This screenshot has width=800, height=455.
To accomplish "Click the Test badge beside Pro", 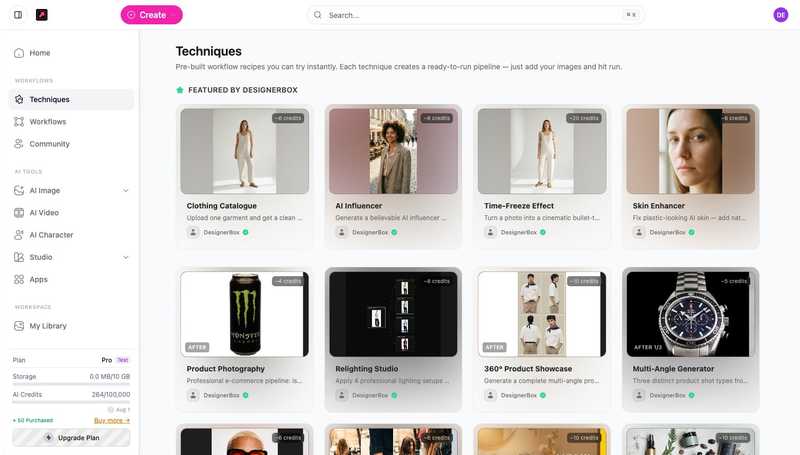I will coord(123,360).
